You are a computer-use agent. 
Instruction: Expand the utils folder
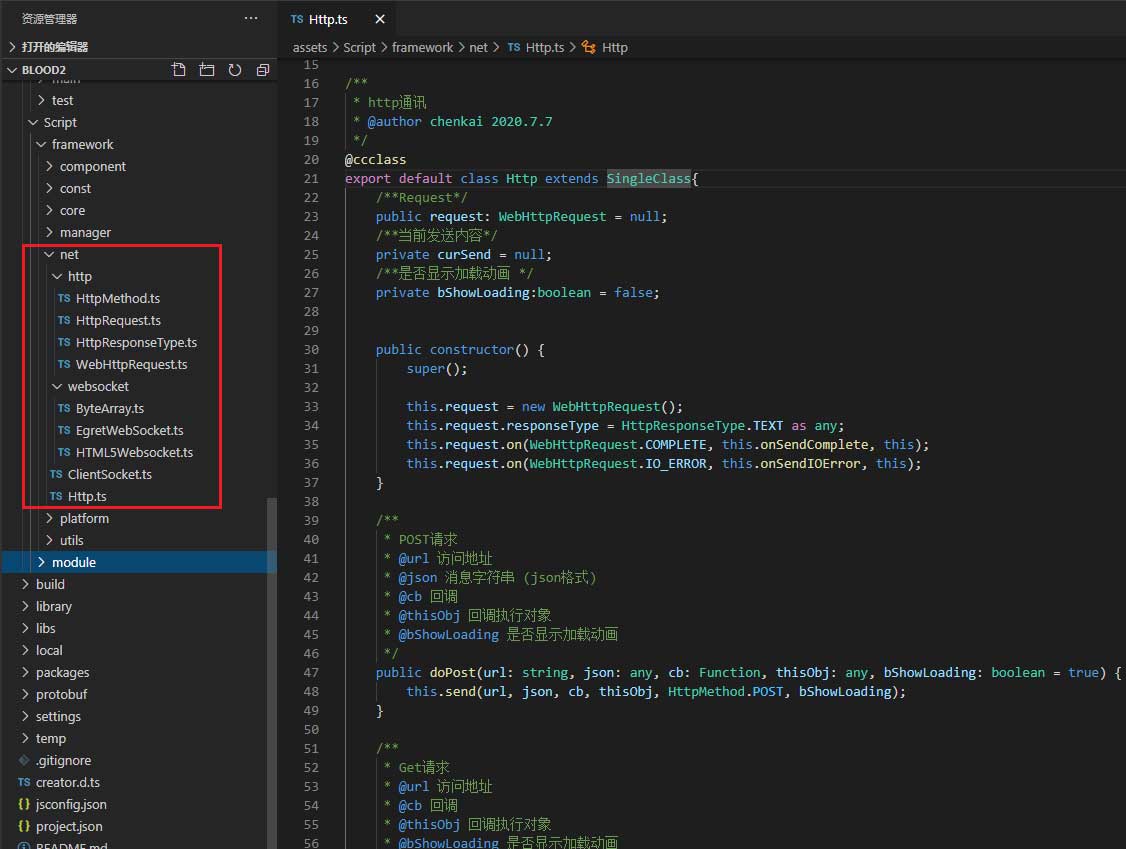(49, 540)
